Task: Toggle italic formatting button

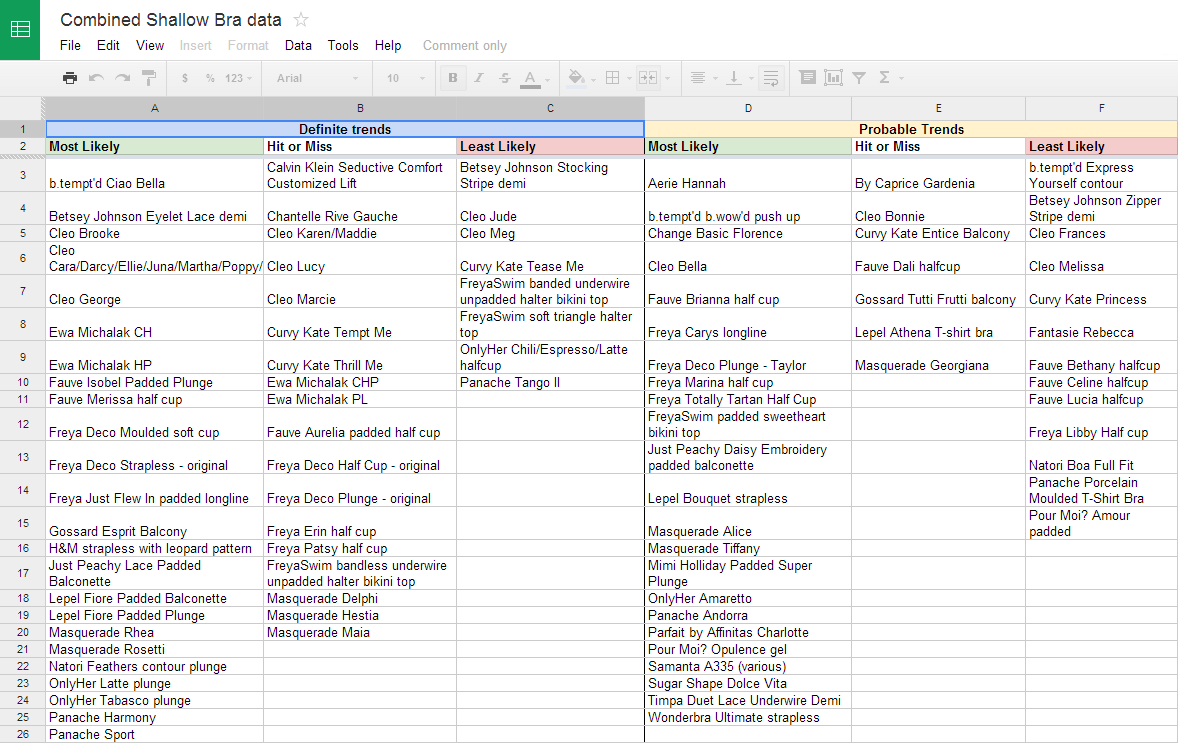Action: (x=479, y=77)
